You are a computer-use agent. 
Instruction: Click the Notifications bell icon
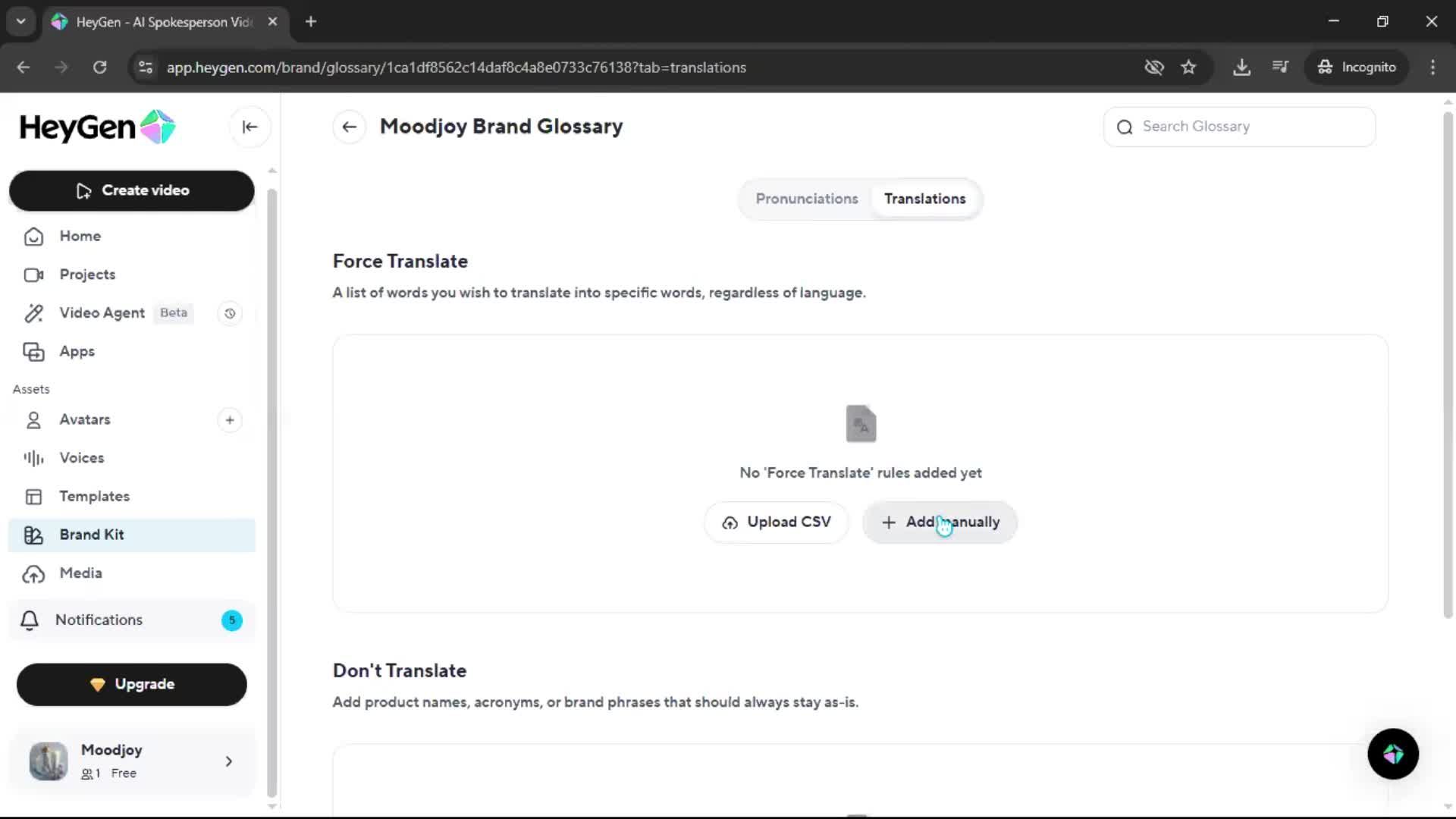pyautogui.click(x=30, y=620)
